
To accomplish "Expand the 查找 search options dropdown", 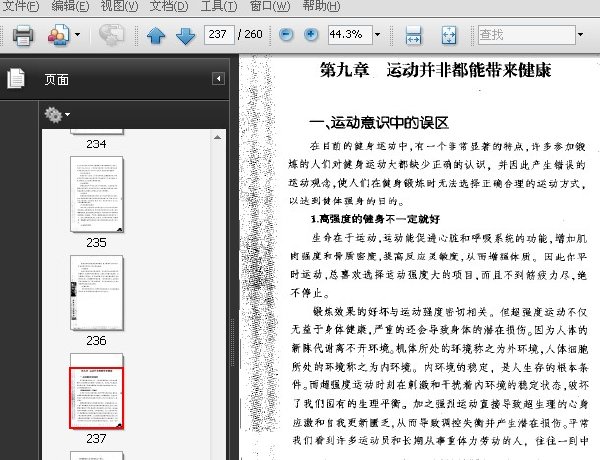I will (x=580, y=35).
